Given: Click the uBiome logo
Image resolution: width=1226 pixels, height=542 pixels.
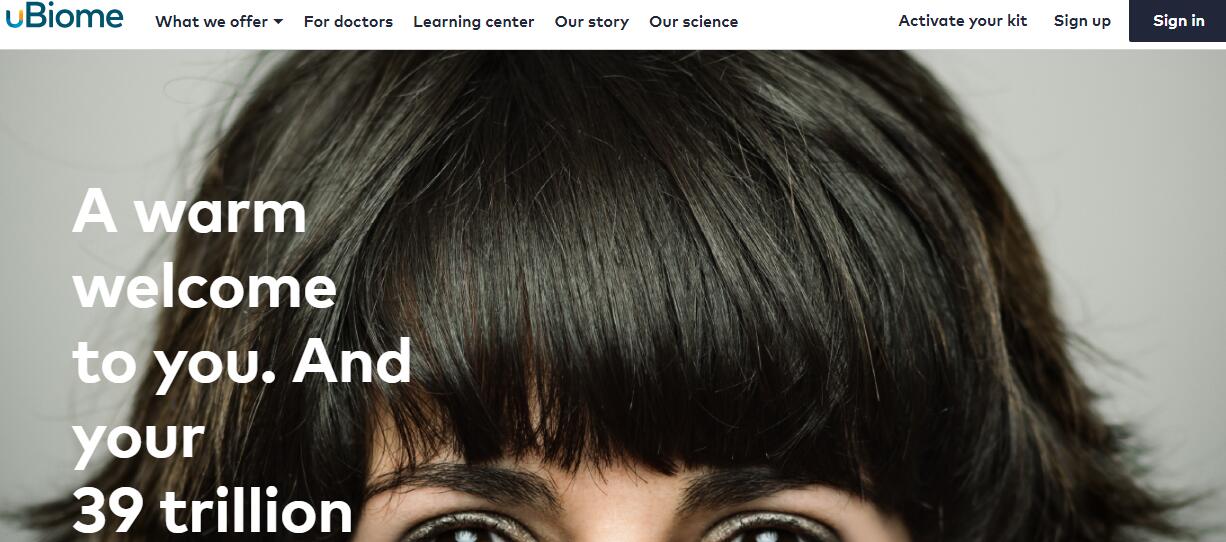Looking at the screenshot, I should [64, 17].
